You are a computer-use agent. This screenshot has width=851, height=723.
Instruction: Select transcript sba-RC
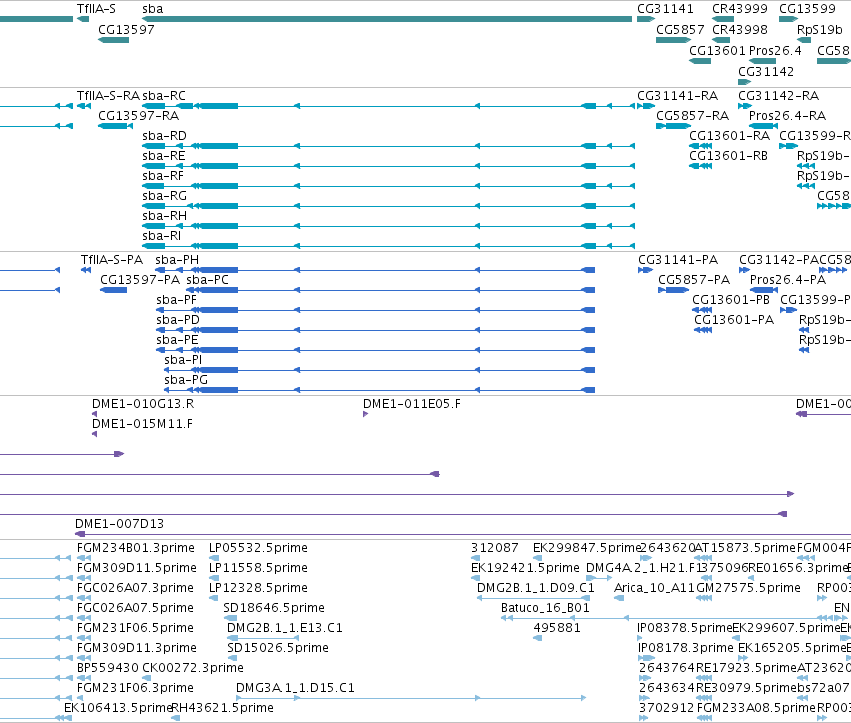pos(164,96)
